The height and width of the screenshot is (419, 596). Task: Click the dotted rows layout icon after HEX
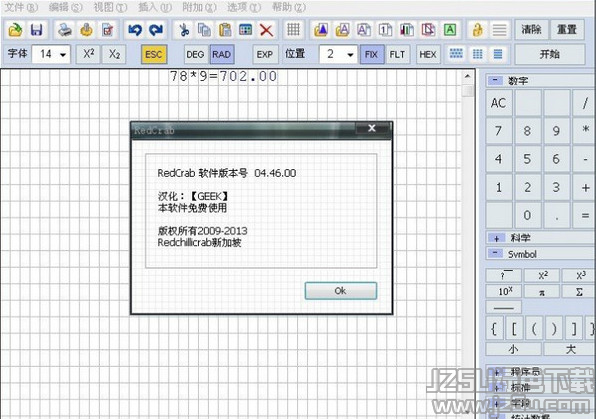(x=456, y=54)
